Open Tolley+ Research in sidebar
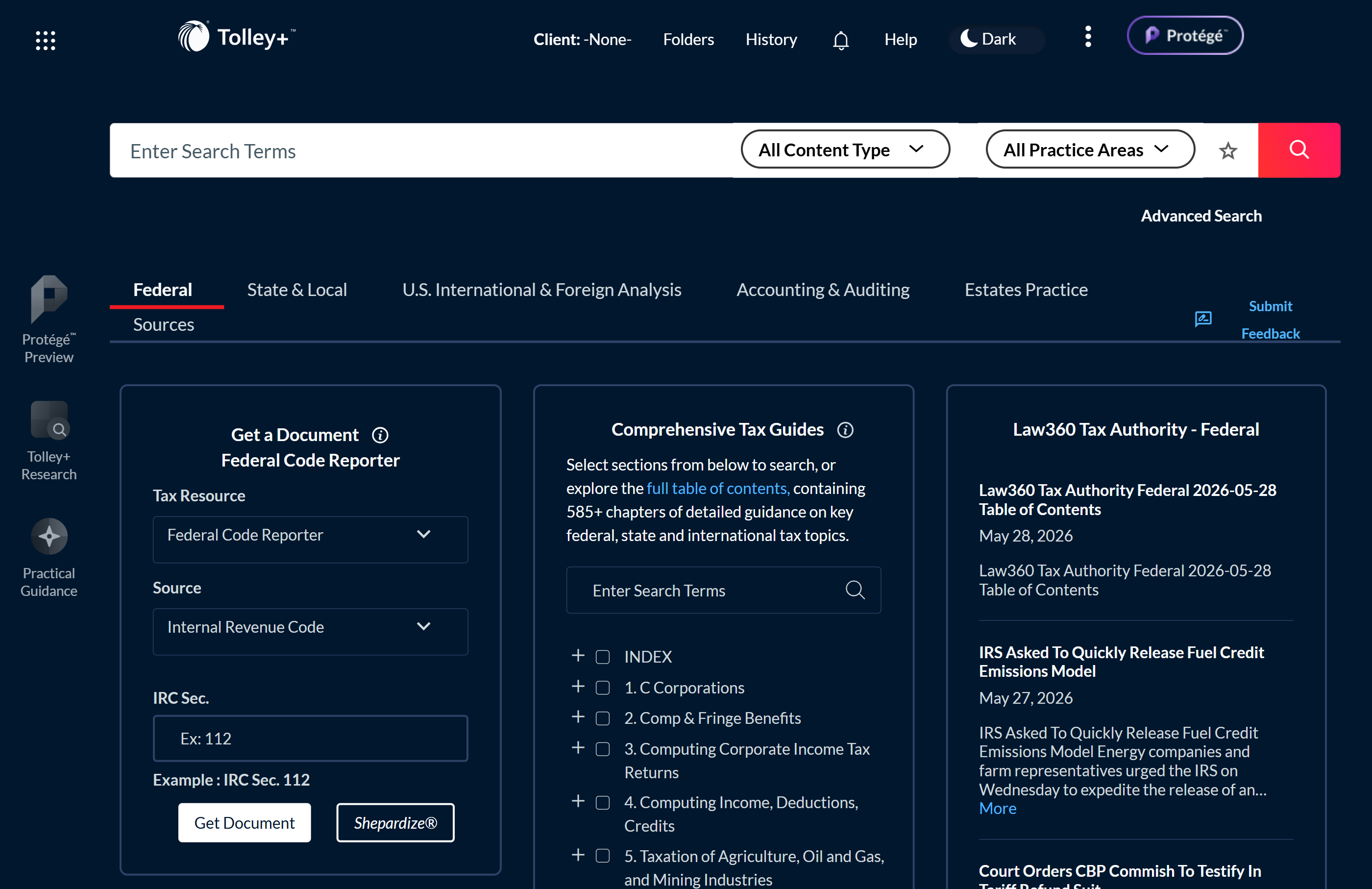This screenshot has height=889, width=1372. tap(49, 441)
